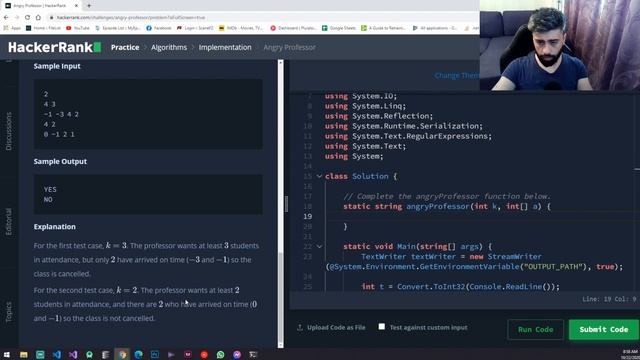640x360 pixels.
Task: Open the Algorithms breadcrumb link
Action: 169,47
